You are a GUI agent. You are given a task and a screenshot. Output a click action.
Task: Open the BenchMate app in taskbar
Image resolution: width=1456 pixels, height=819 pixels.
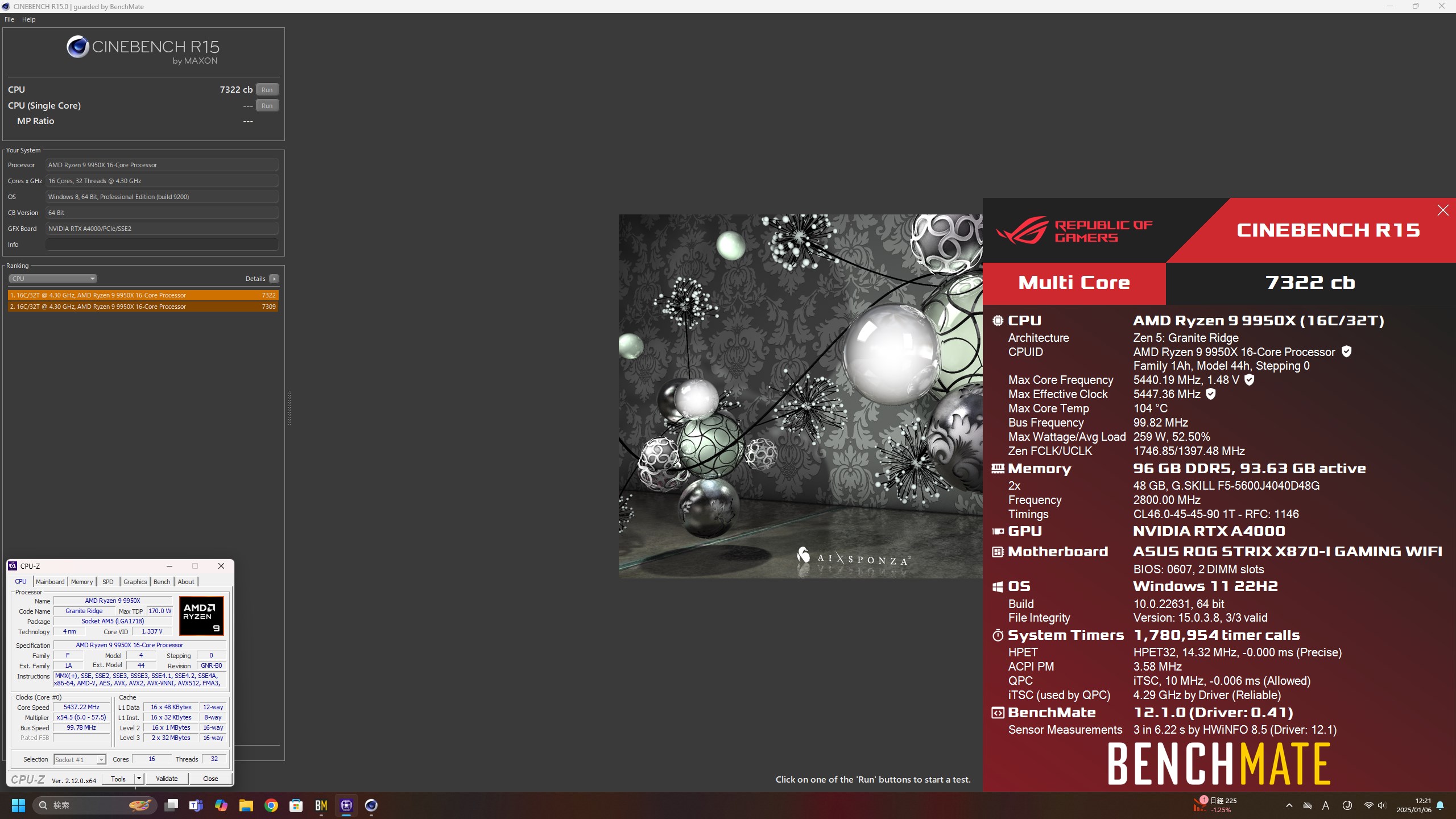point(321,805)
